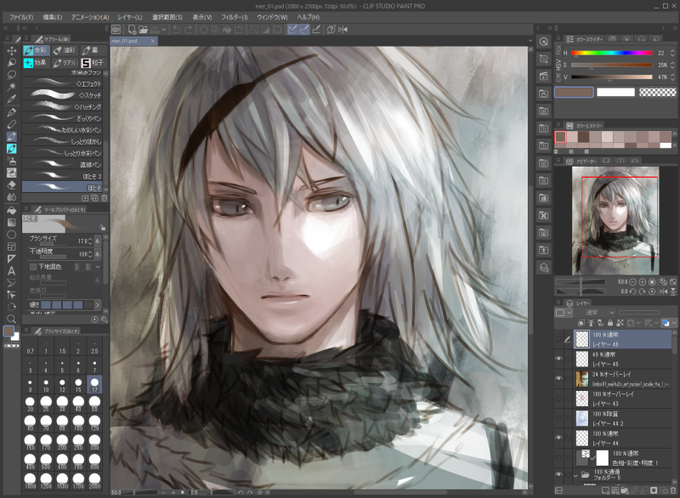Click the Undo arrow in command bar

177,29
